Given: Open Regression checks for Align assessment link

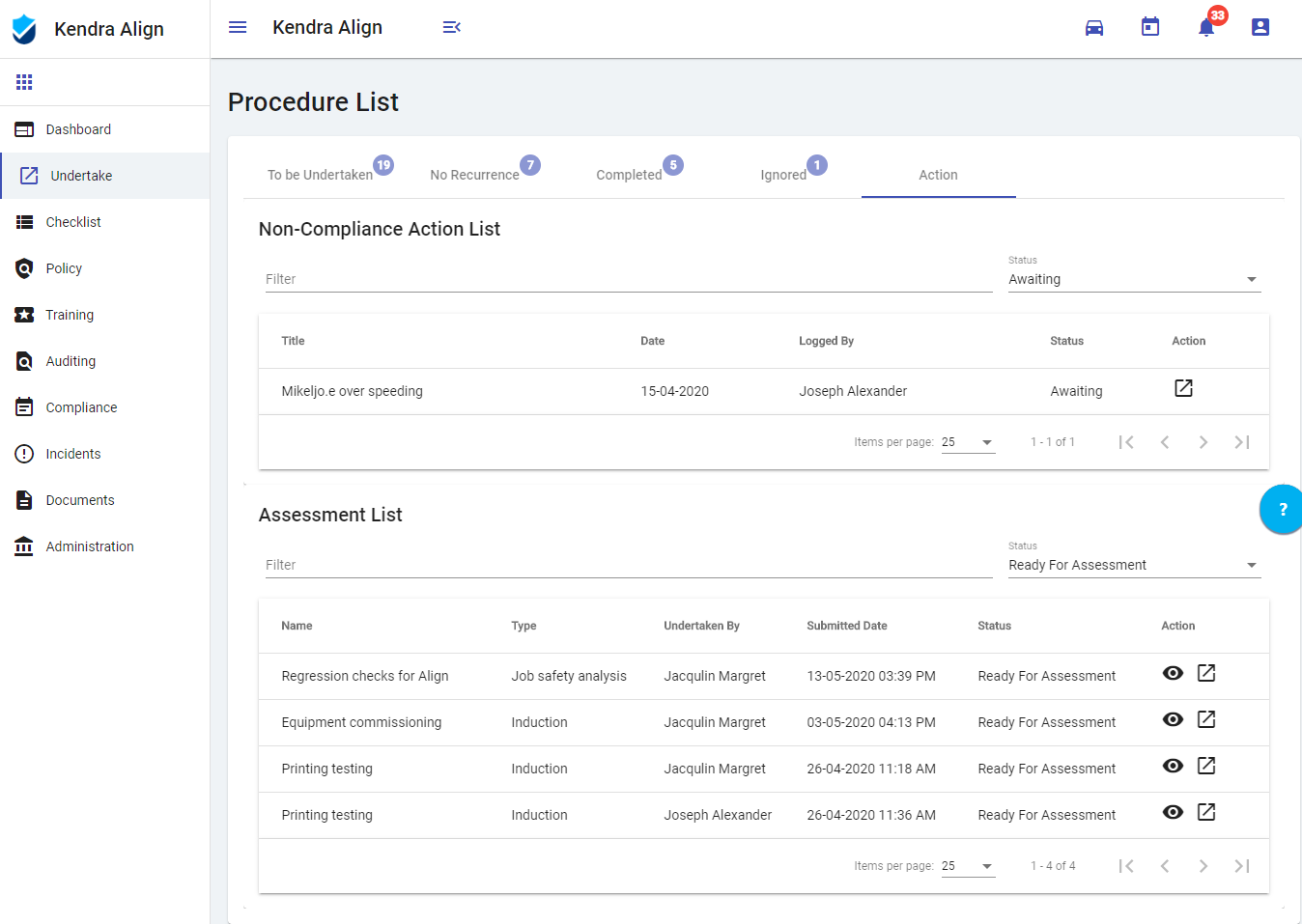Looking at the screenshot, I should tap(1206, 673).
